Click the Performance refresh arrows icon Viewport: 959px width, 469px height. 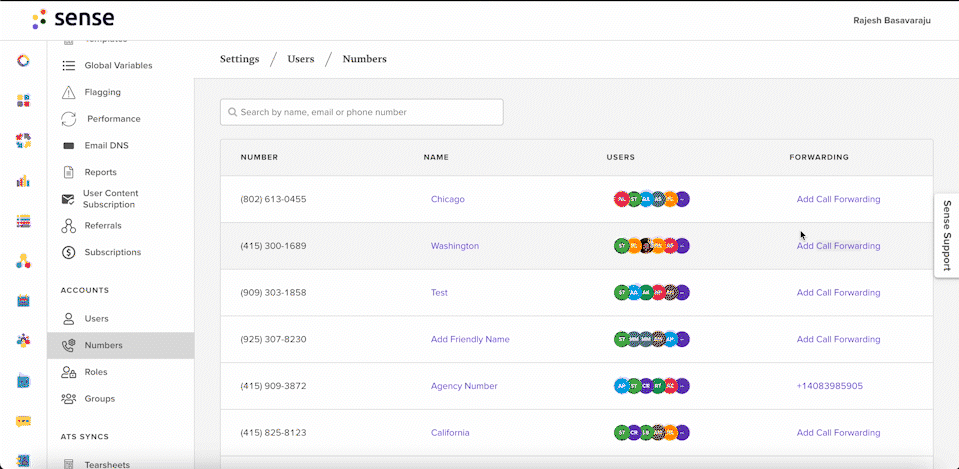pos(68,119)
